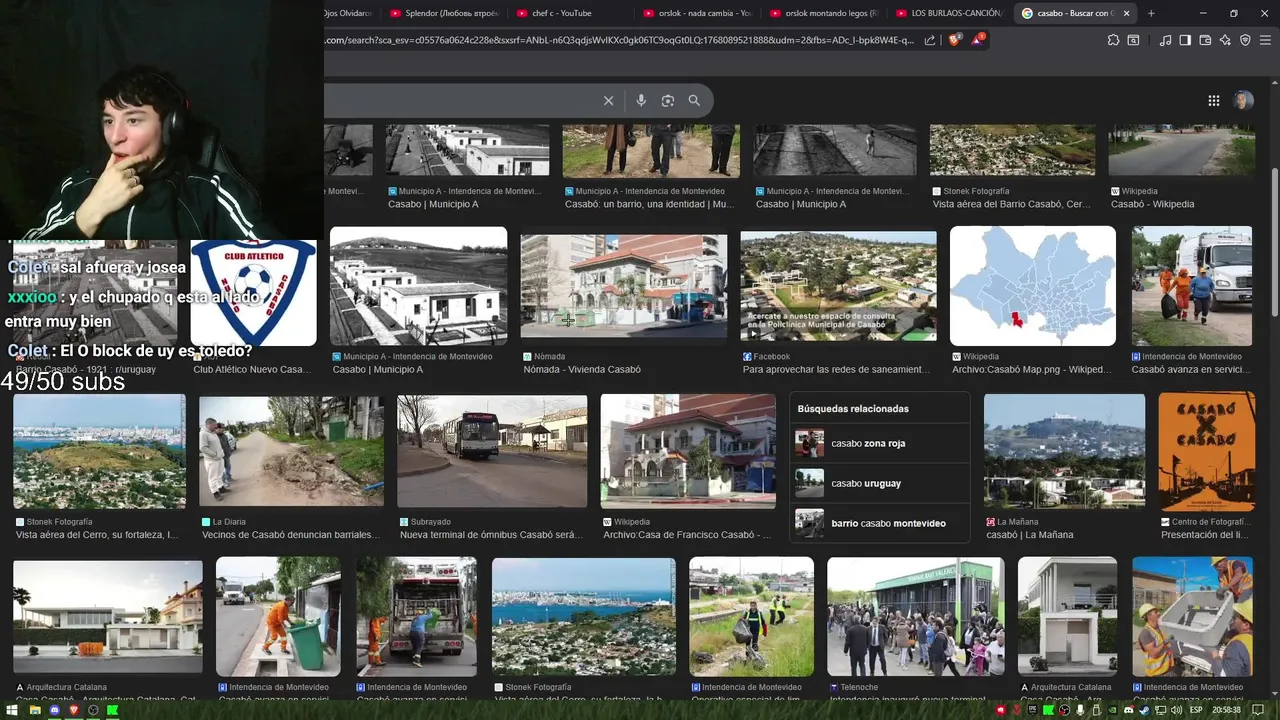The height and width of the screenshot is (720, 1280).
Task: Toggle the browser sidebar panel
Action: point(1185,40)
